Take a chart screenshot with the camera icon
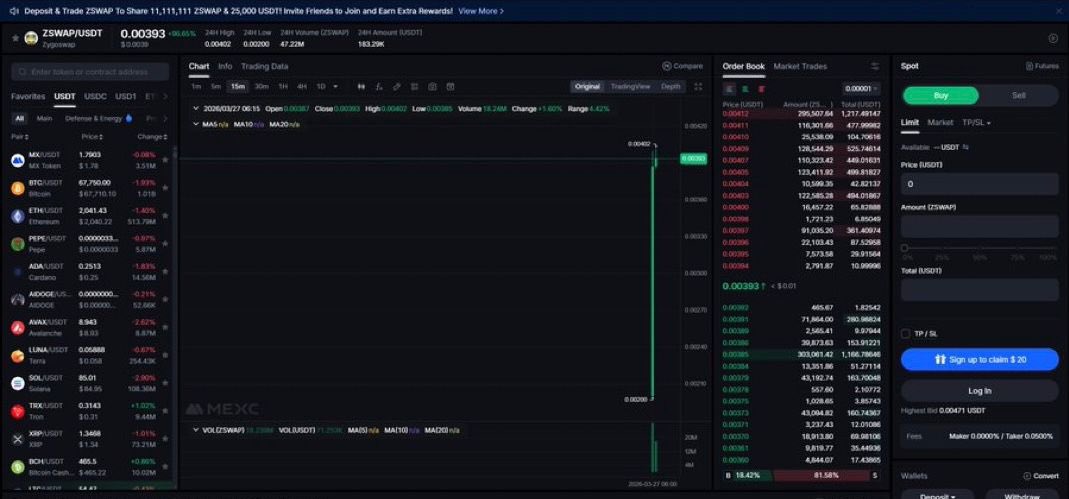This screenshot has width=1069, height=499. pyautogui.click(x=431, y=87)
